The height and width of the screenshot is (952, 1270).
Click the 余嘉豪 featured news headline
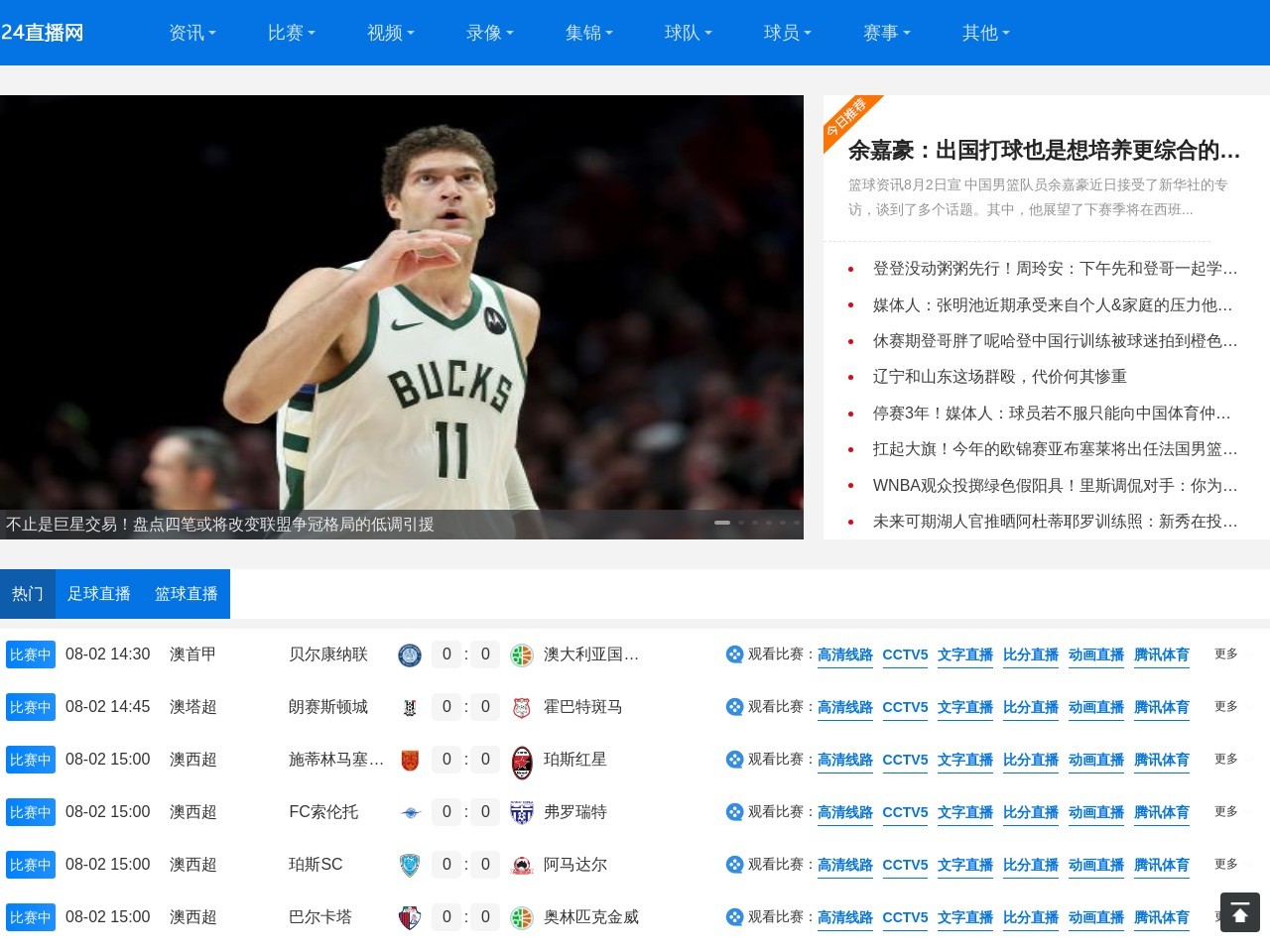(x=1042, y=151)
